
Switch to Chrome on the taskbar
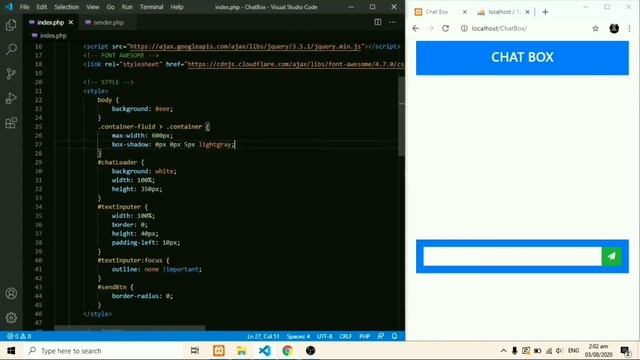click(287, 351)
